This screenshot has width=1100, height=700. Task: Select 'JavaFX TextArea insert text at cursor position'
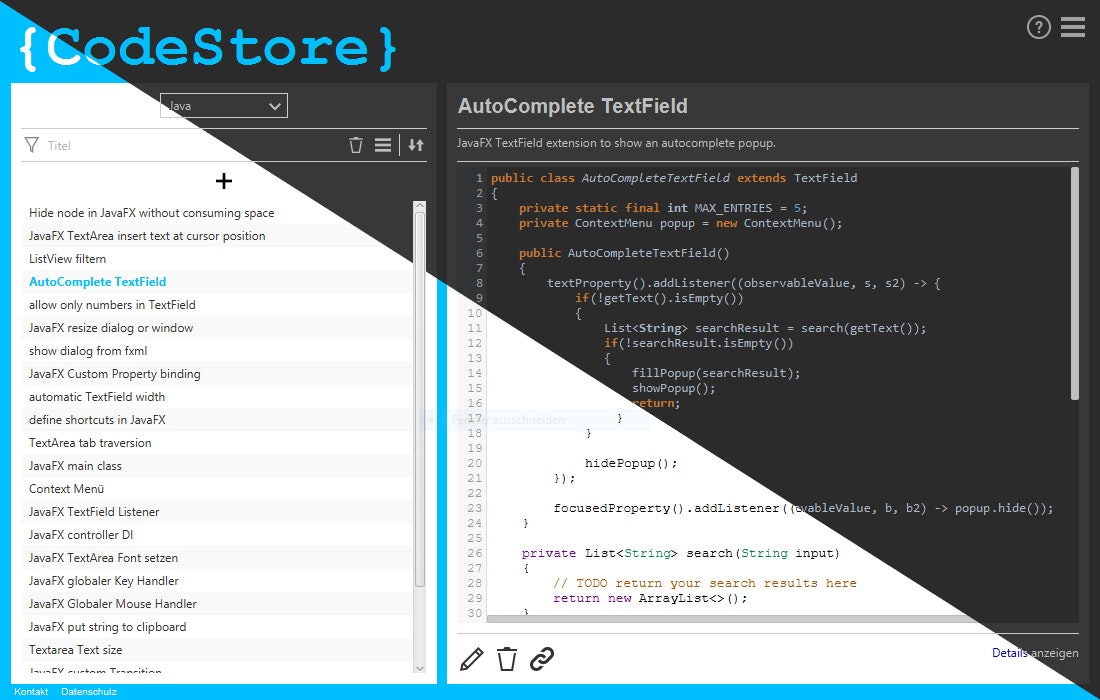coord(217,236)
